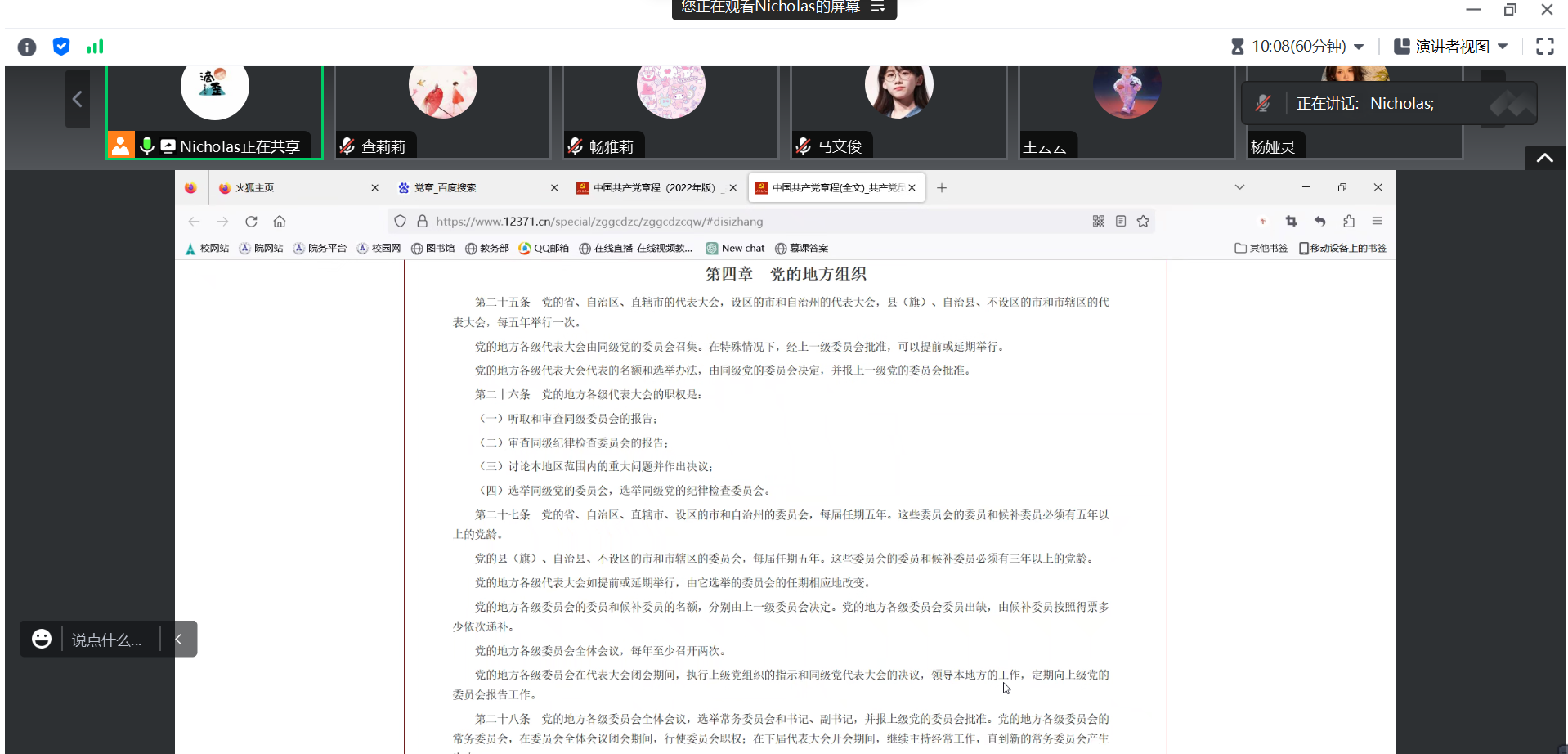
Task: Bookmark this page with star icon
Action: point(1143,222)
